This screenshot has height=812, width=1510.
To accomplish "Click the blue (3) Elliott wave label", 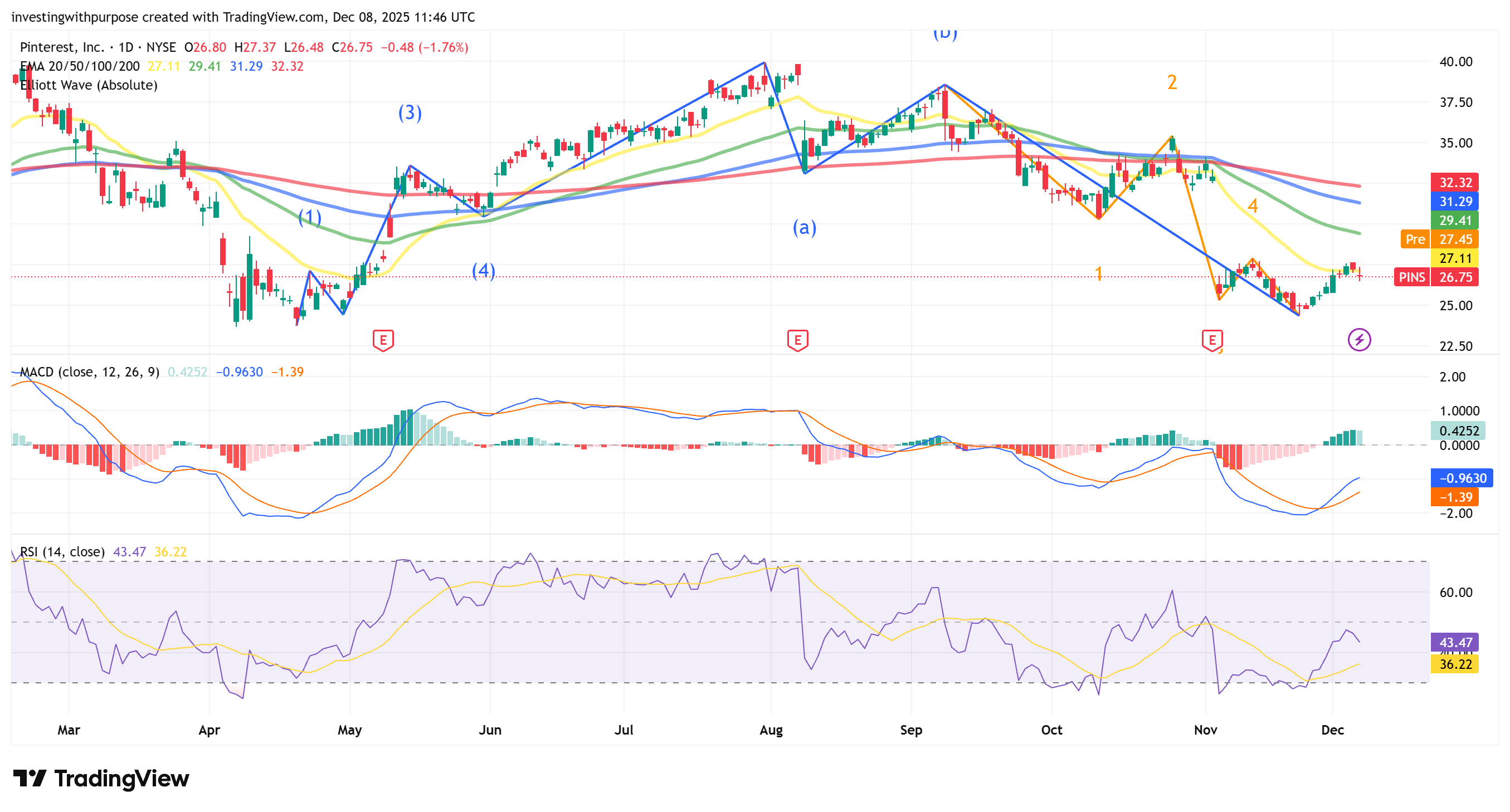I will point(410,112).
